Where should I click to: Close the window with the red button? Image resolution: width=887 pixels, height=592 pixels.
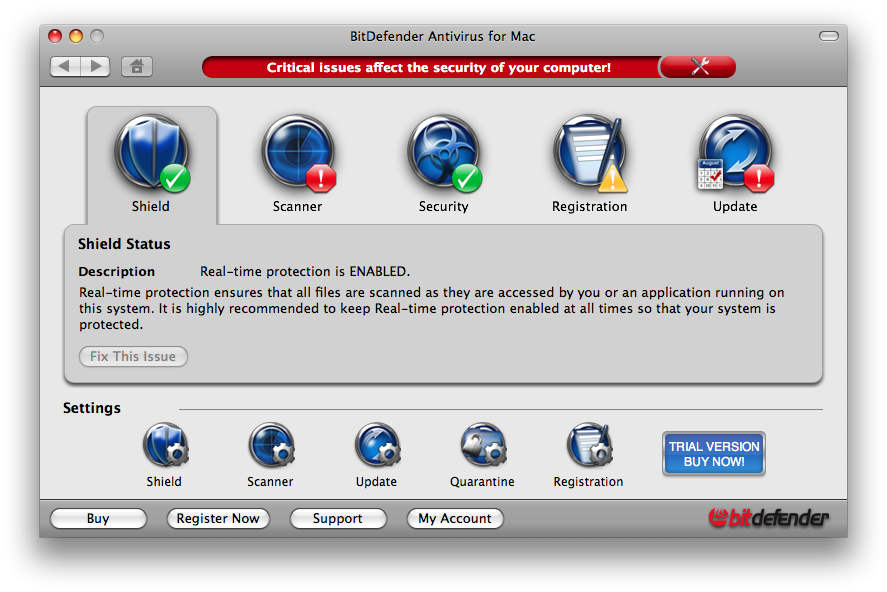coord(55,36)
